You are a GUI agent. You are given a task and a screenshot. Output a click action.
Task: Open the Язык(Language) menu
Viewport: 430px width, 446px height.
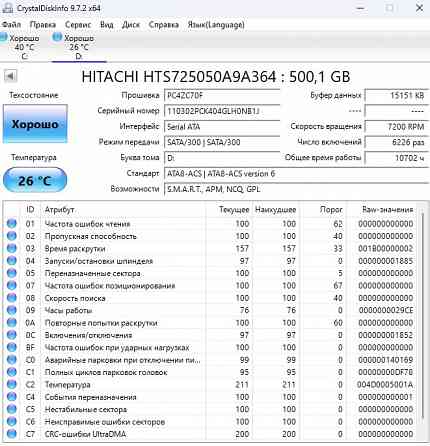click(x=216, y=25)
